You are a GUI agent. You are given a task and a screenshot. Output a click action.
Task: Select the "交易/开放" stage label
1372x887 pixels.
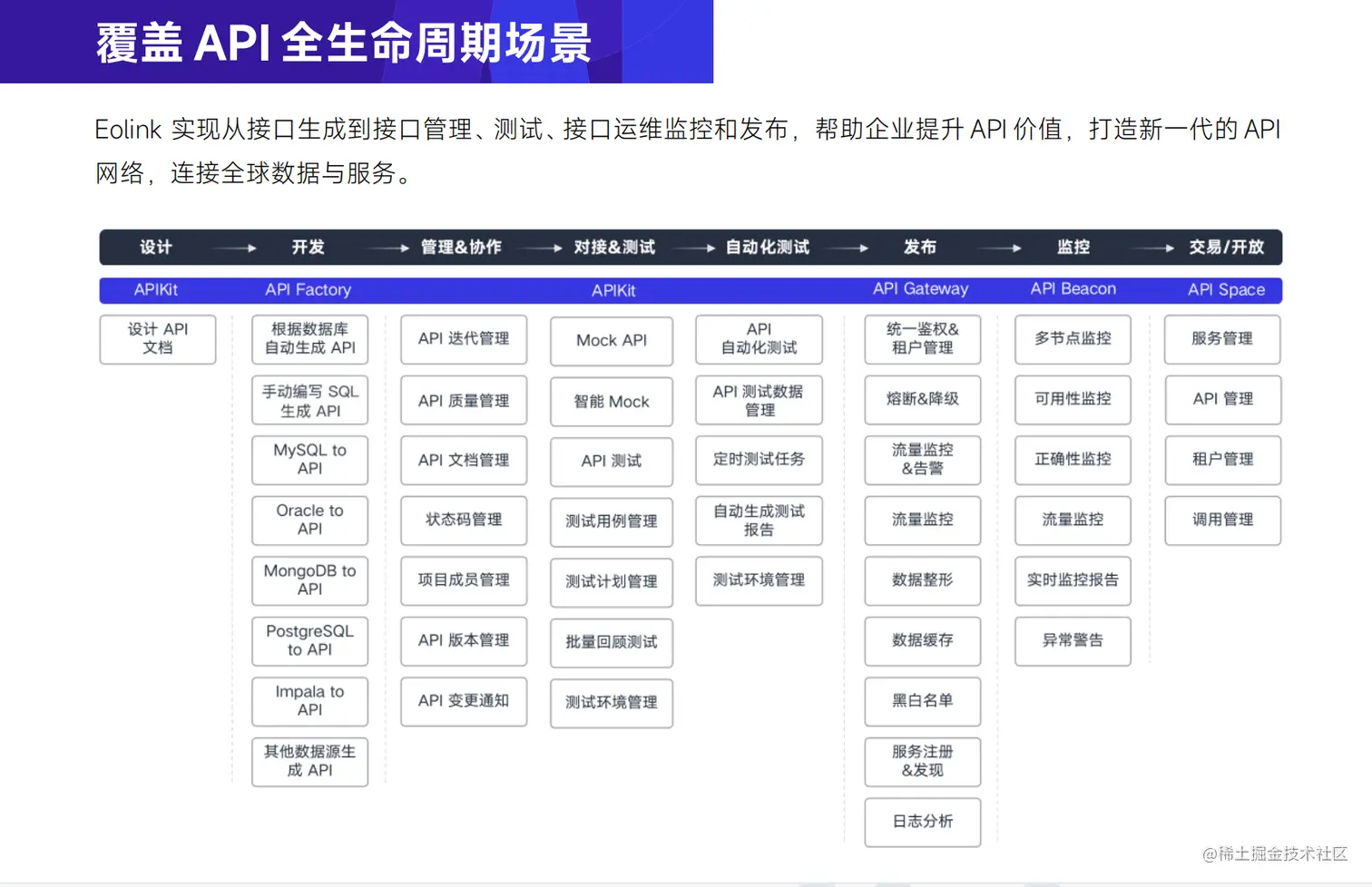1226,247
